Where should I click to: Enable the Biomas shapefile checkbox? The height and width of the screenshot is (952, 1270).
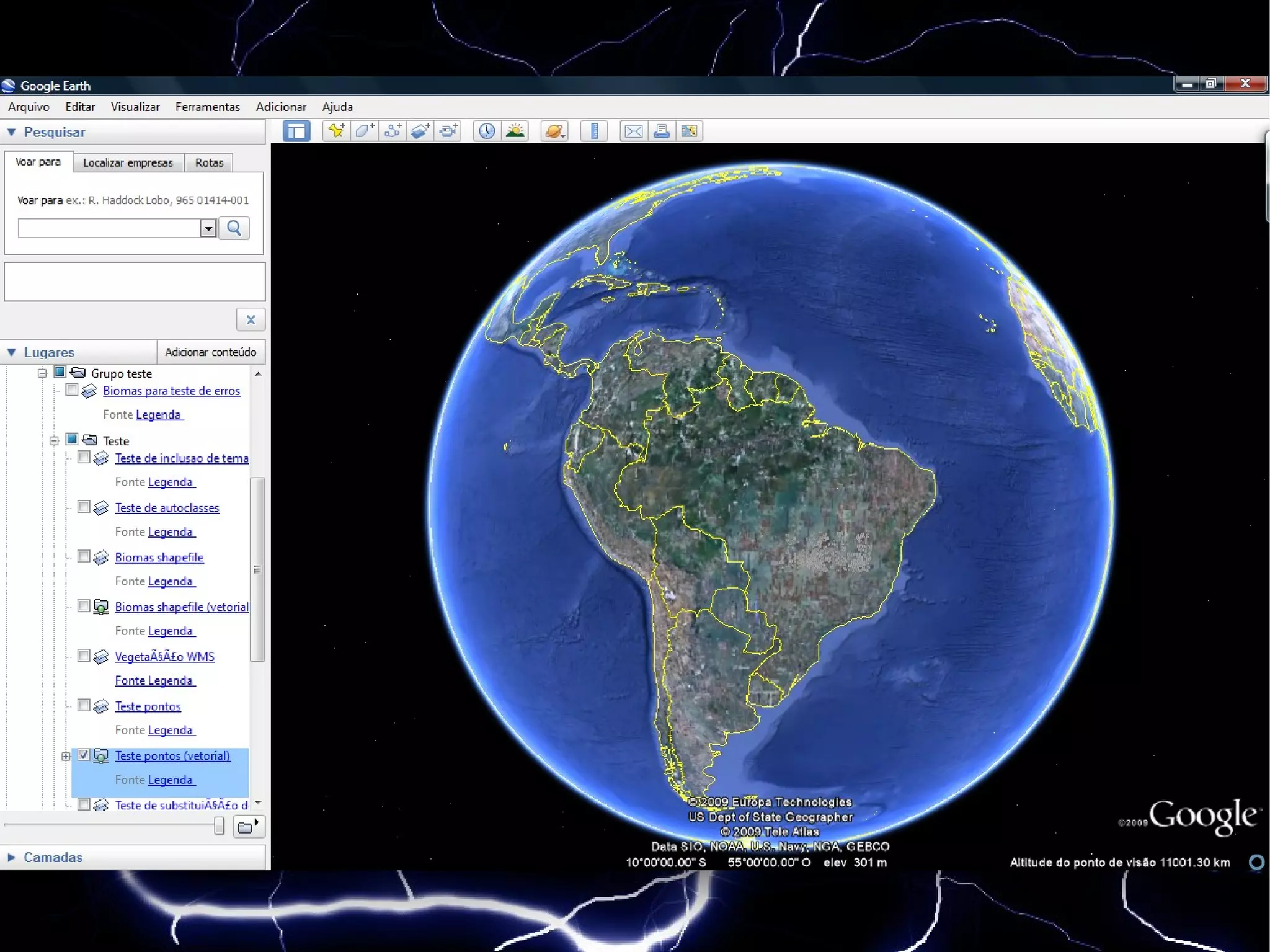tap(84, 556)
